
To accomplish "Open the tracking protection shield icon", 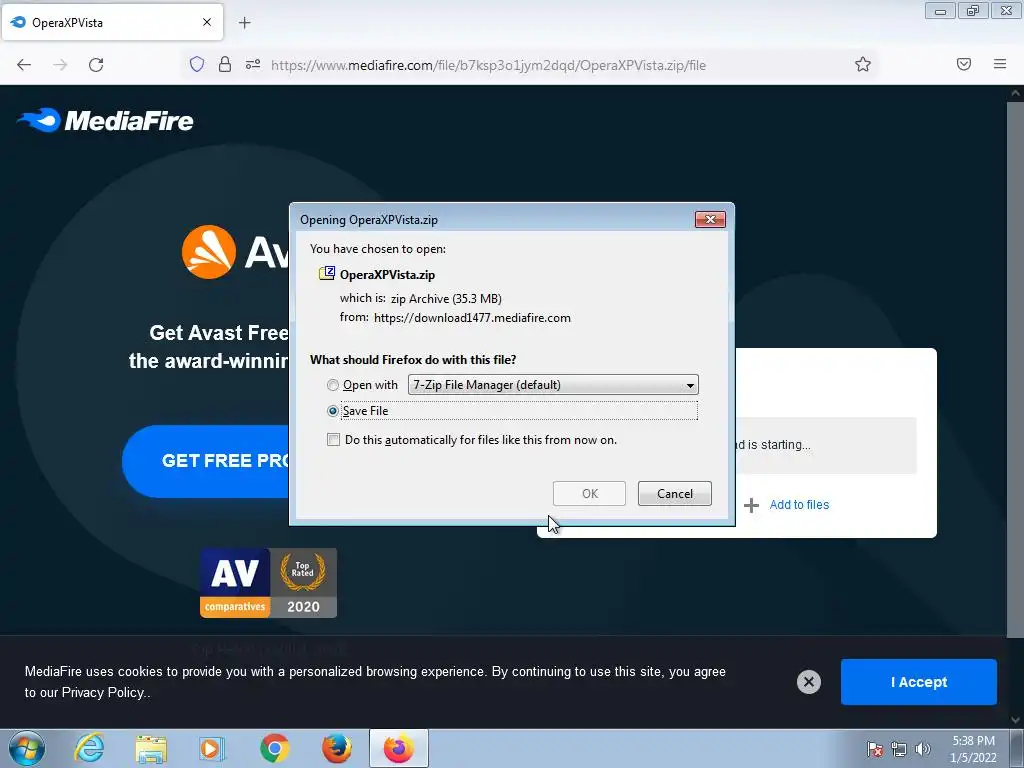I will coord(197,64).
